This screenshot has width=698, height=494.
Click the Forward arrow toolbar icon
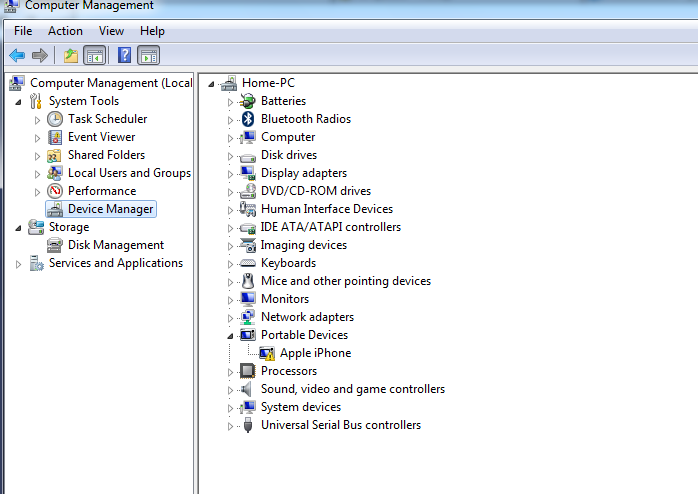point(40,56)
